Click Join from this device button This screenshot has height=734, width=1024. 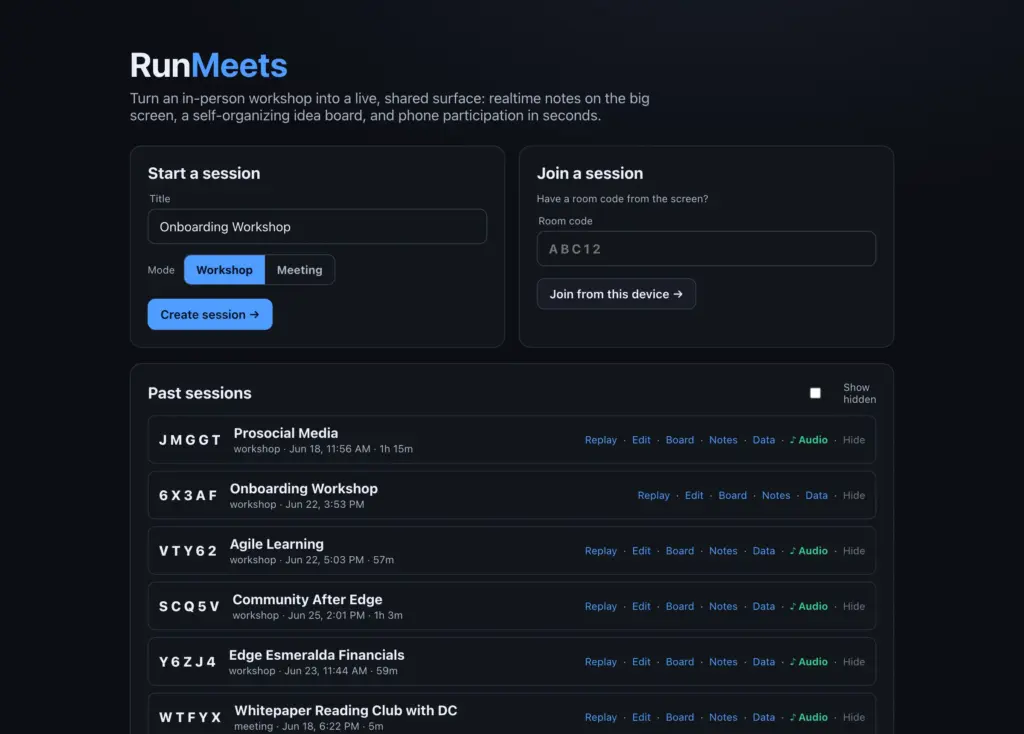(616, 295)
